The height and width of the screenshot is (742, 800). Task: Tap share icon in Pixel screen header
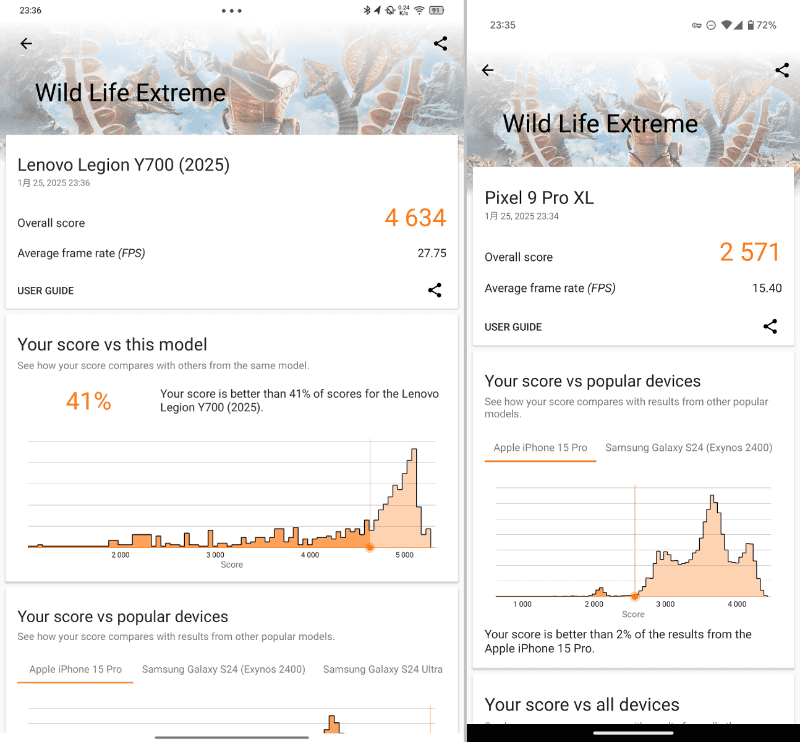pos(782,70)
